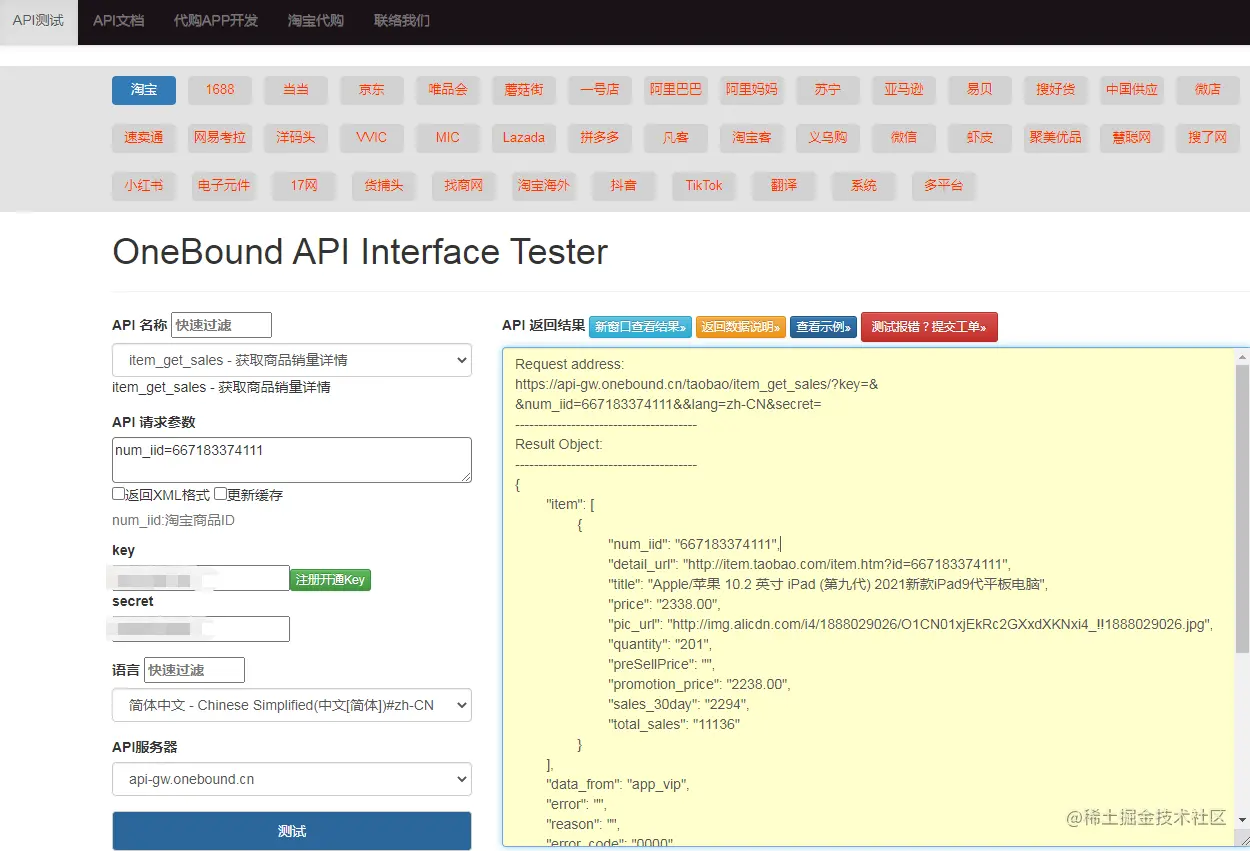Click the blue 测试 button
Screen dimensions: 1250x851
coord(292,831)
